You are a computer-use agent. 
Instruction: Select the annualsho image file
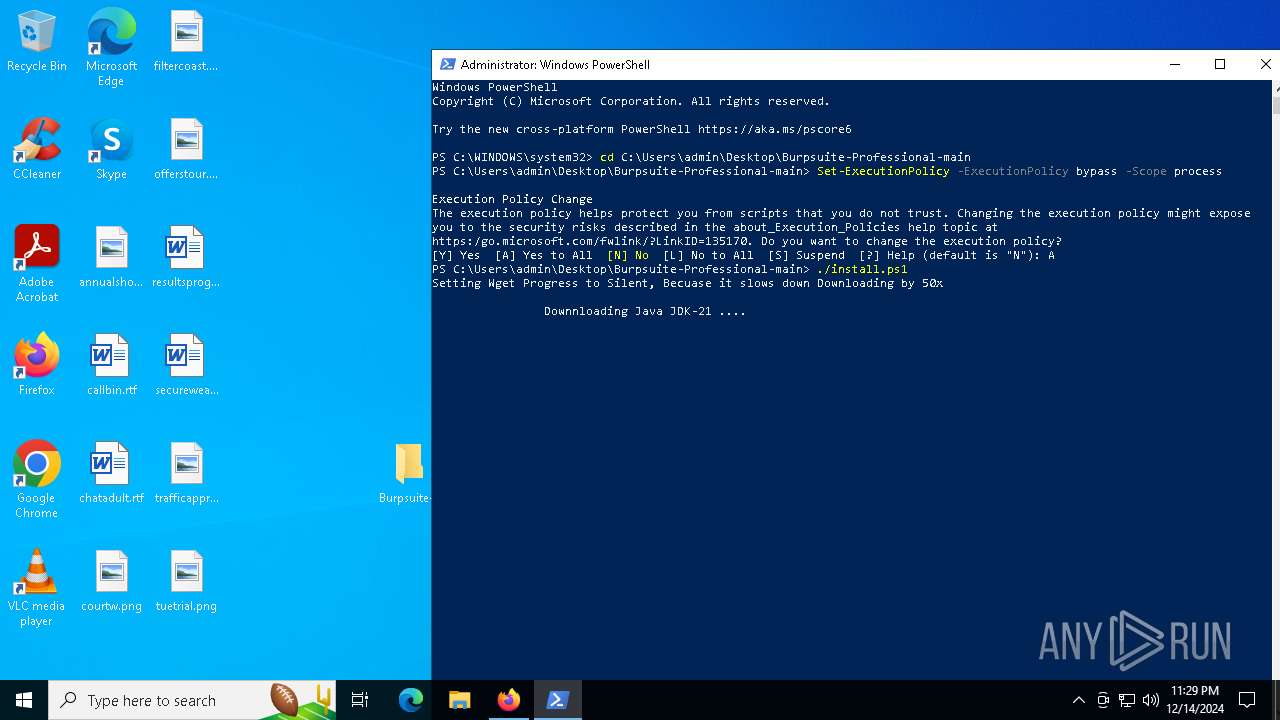tap(111, 258)
